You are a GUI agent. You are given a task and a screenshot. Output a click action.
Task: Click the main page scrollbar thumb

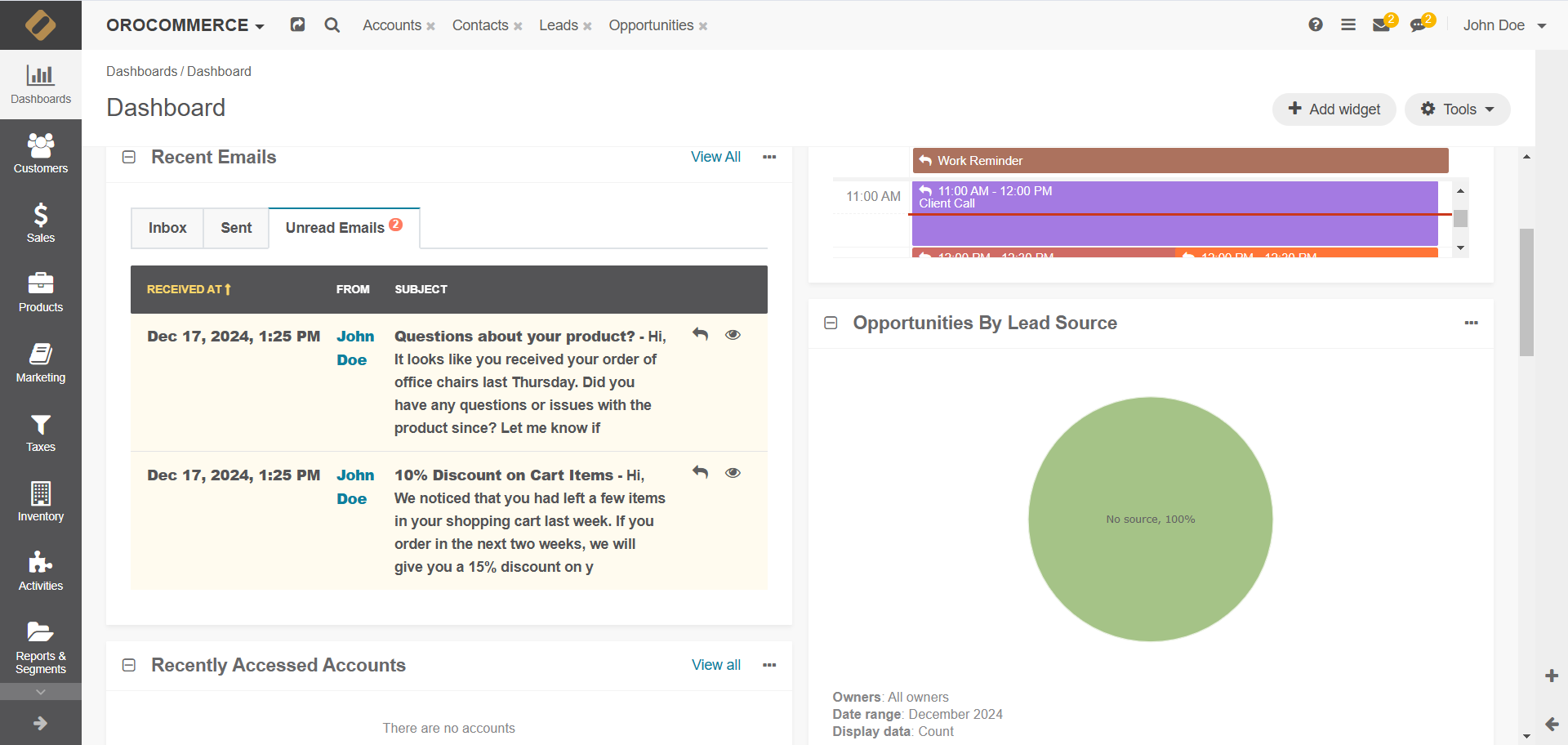tap(1526, 292)
